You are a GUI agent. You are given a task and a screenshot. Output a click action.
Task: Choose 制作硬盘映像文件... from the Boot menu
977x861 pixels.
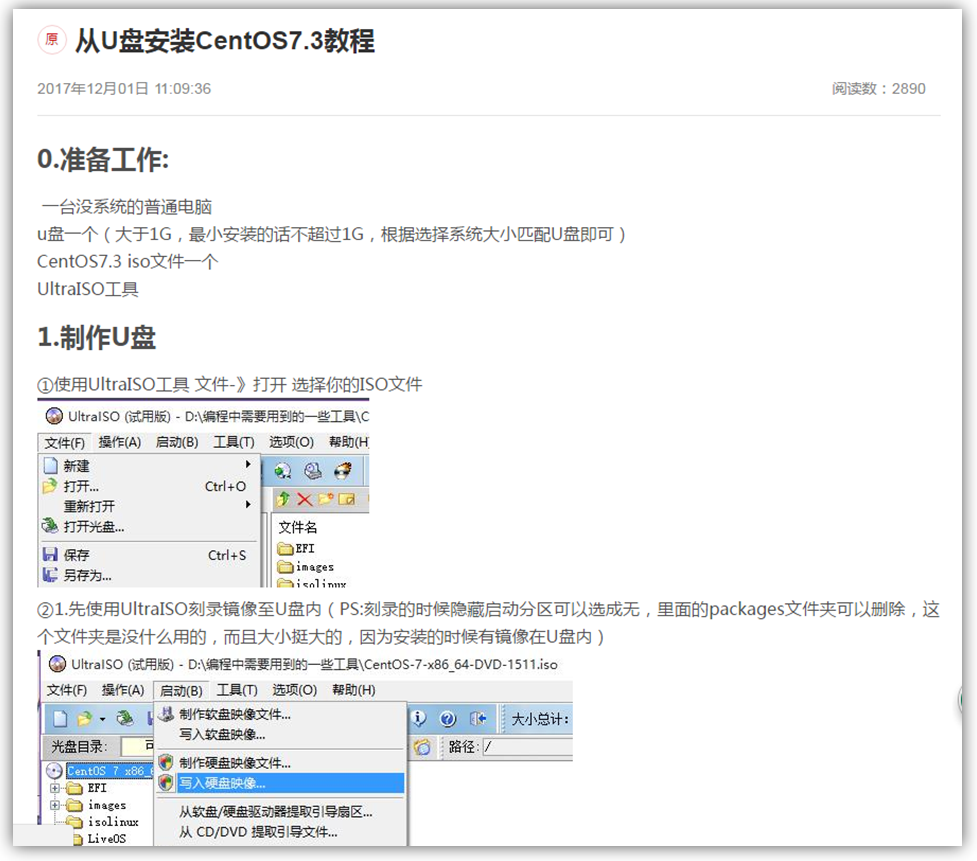(280, 763)
